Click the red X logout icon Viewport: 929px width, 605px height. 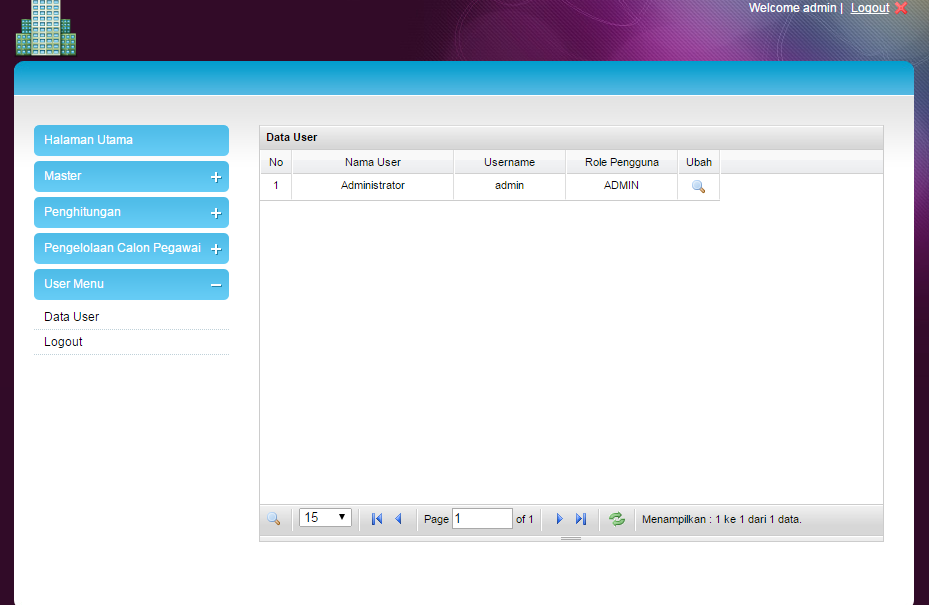click(901, 8)
